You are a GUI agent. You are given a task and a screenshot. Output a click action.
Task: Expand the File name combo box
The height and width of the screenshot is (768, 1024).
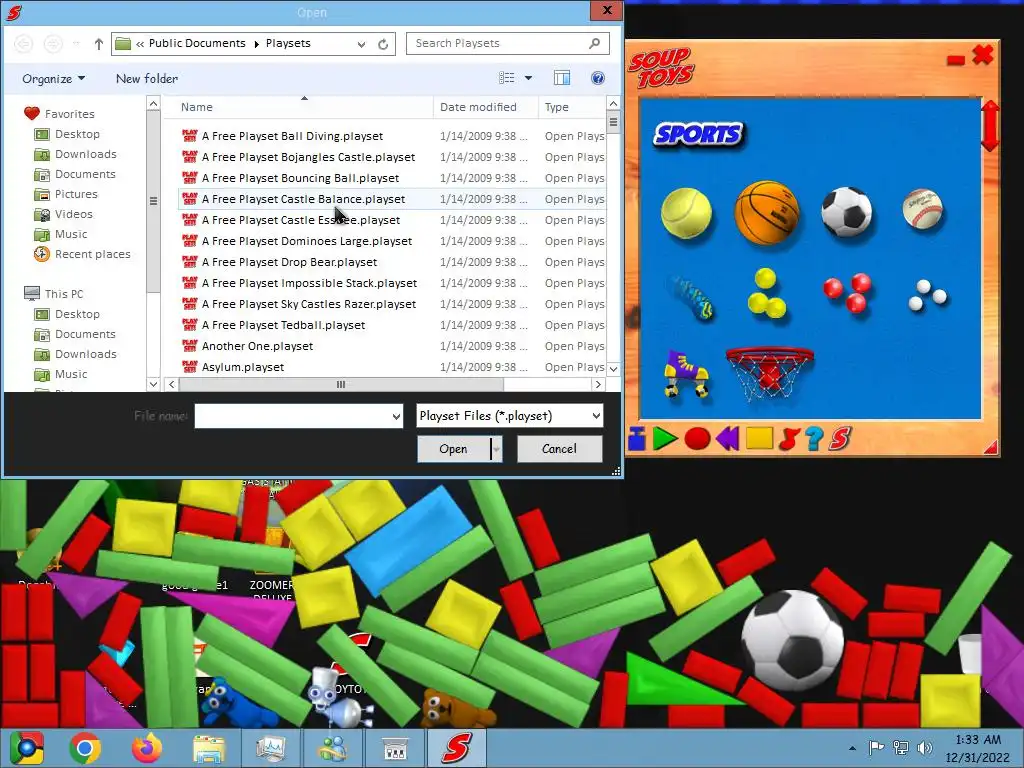tap(396, 416)
